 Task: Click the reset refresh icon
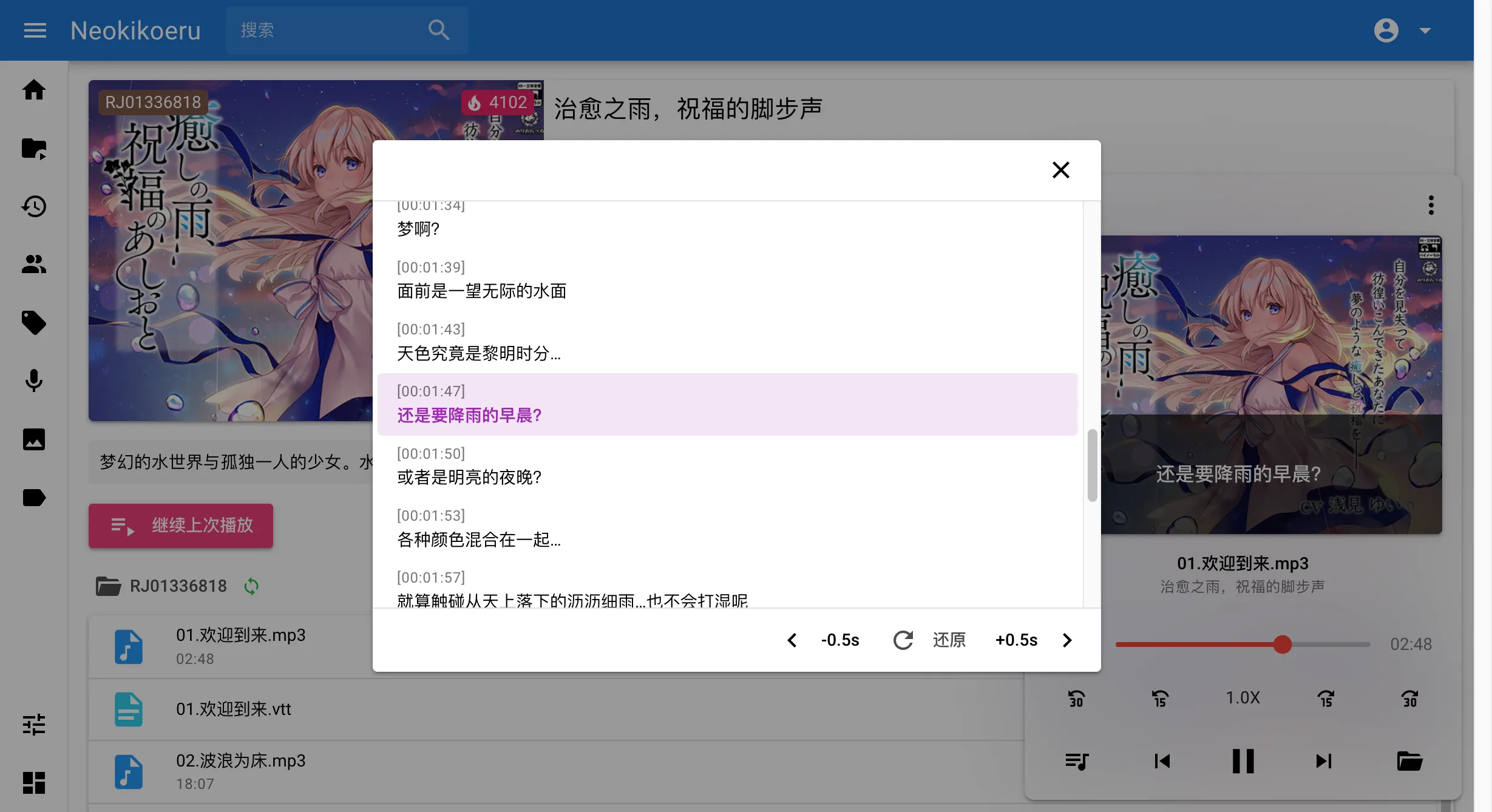(x=903, y=640)
